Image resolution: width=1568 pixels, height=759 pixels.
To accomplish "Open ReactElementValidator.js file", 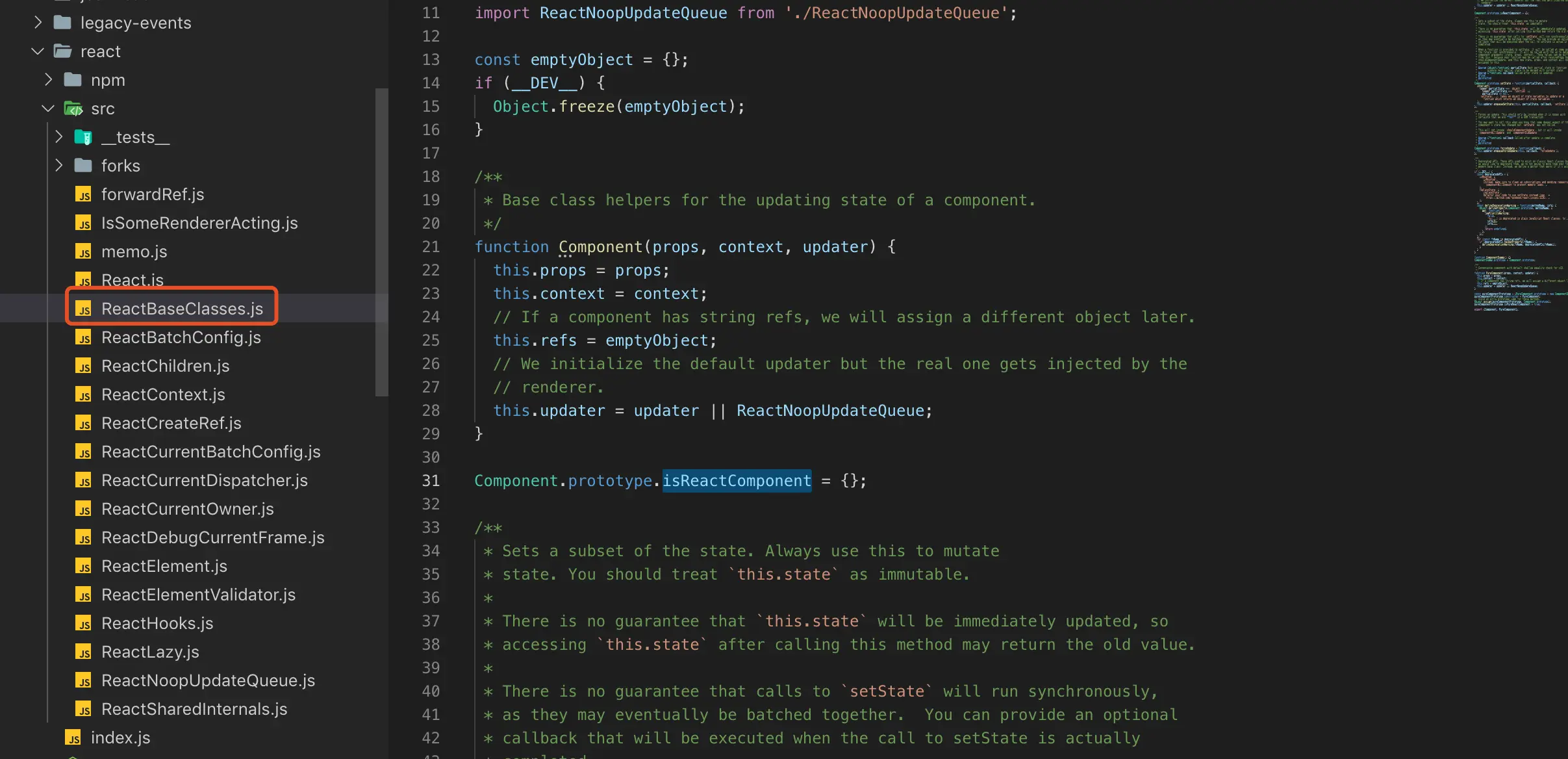I will [x=198, y=595].
